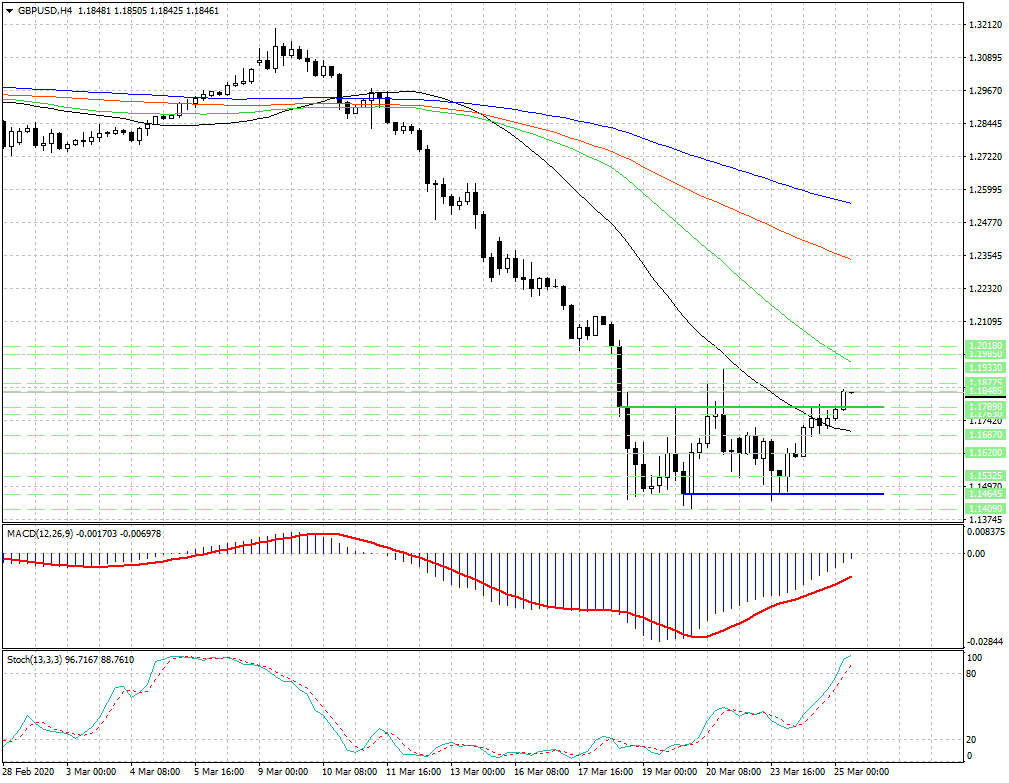Click the 5 Mar 16:00 time label
This screenshot has height=783, width=1009.
coord(219,771)
